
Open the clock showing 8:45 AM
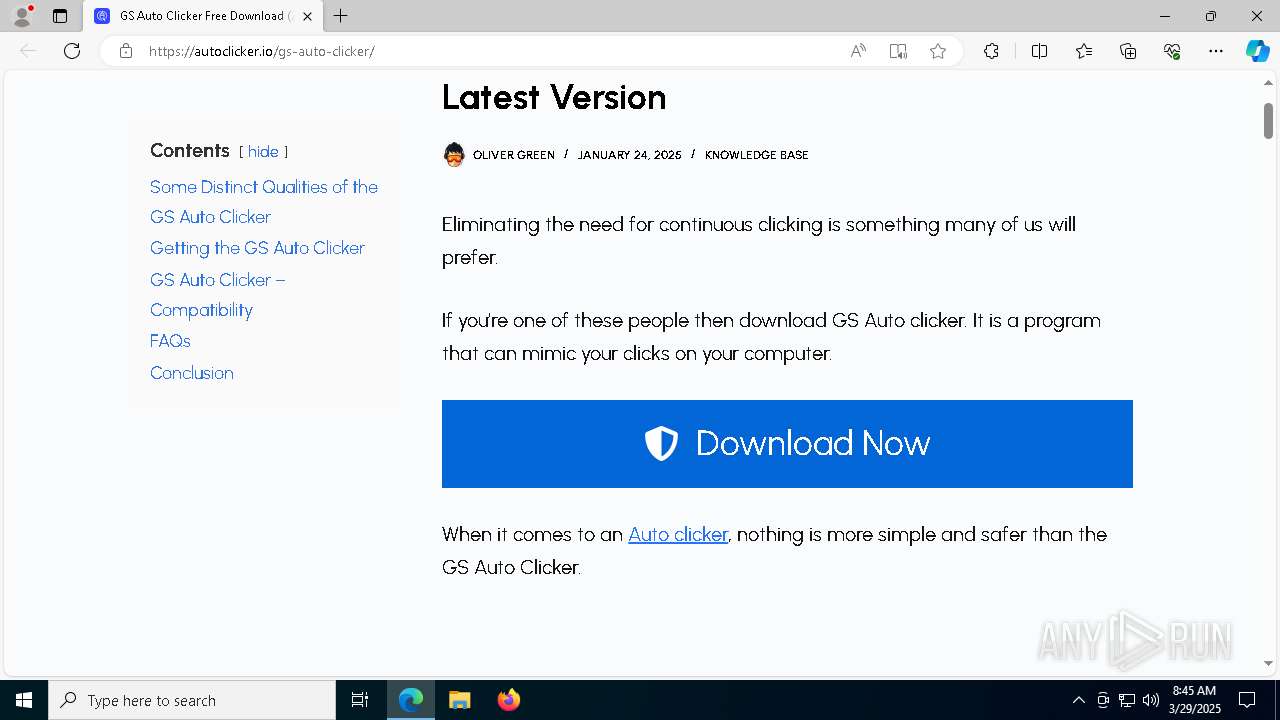1195,700
